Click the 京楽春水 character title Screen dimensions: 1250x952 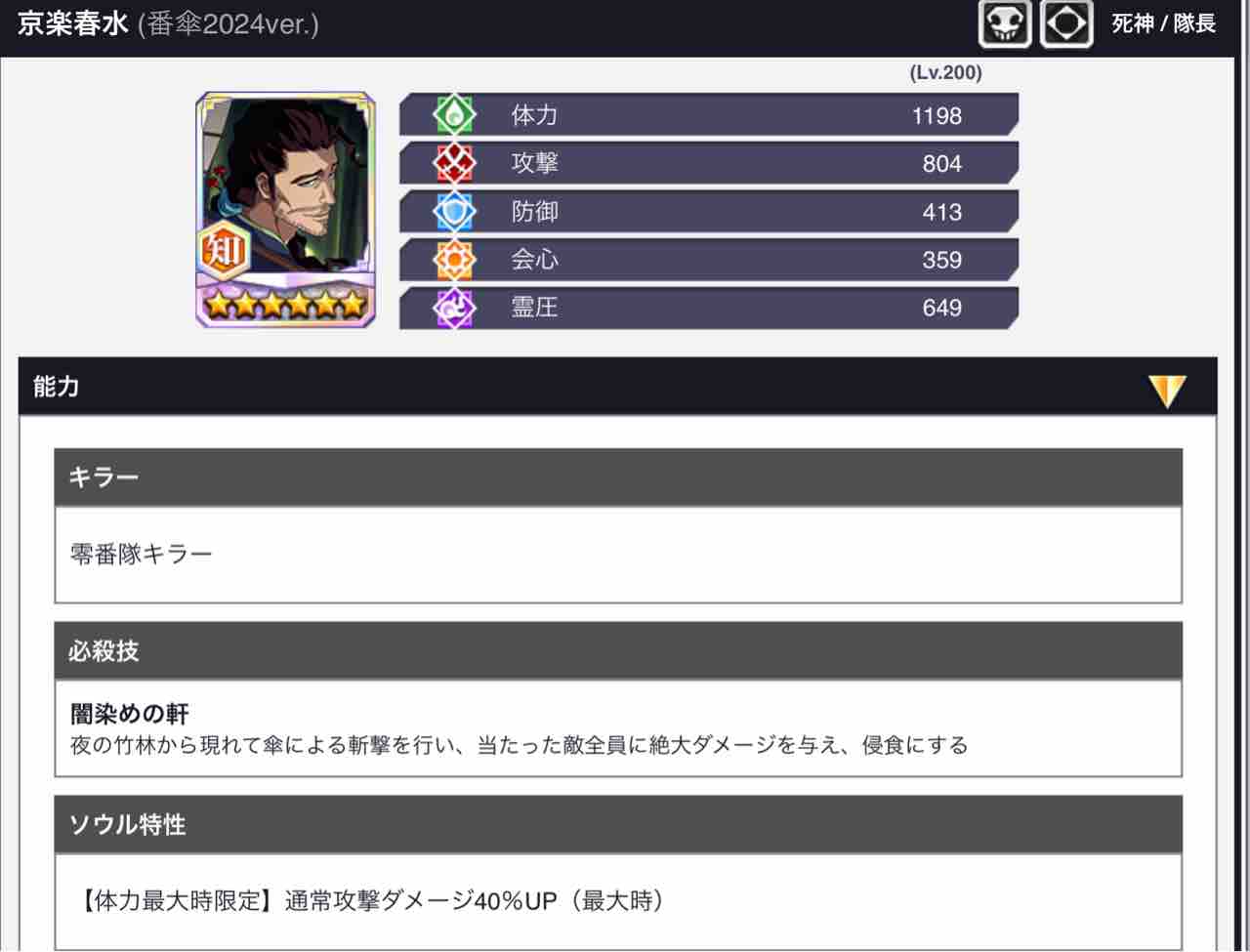click(72, 24)
